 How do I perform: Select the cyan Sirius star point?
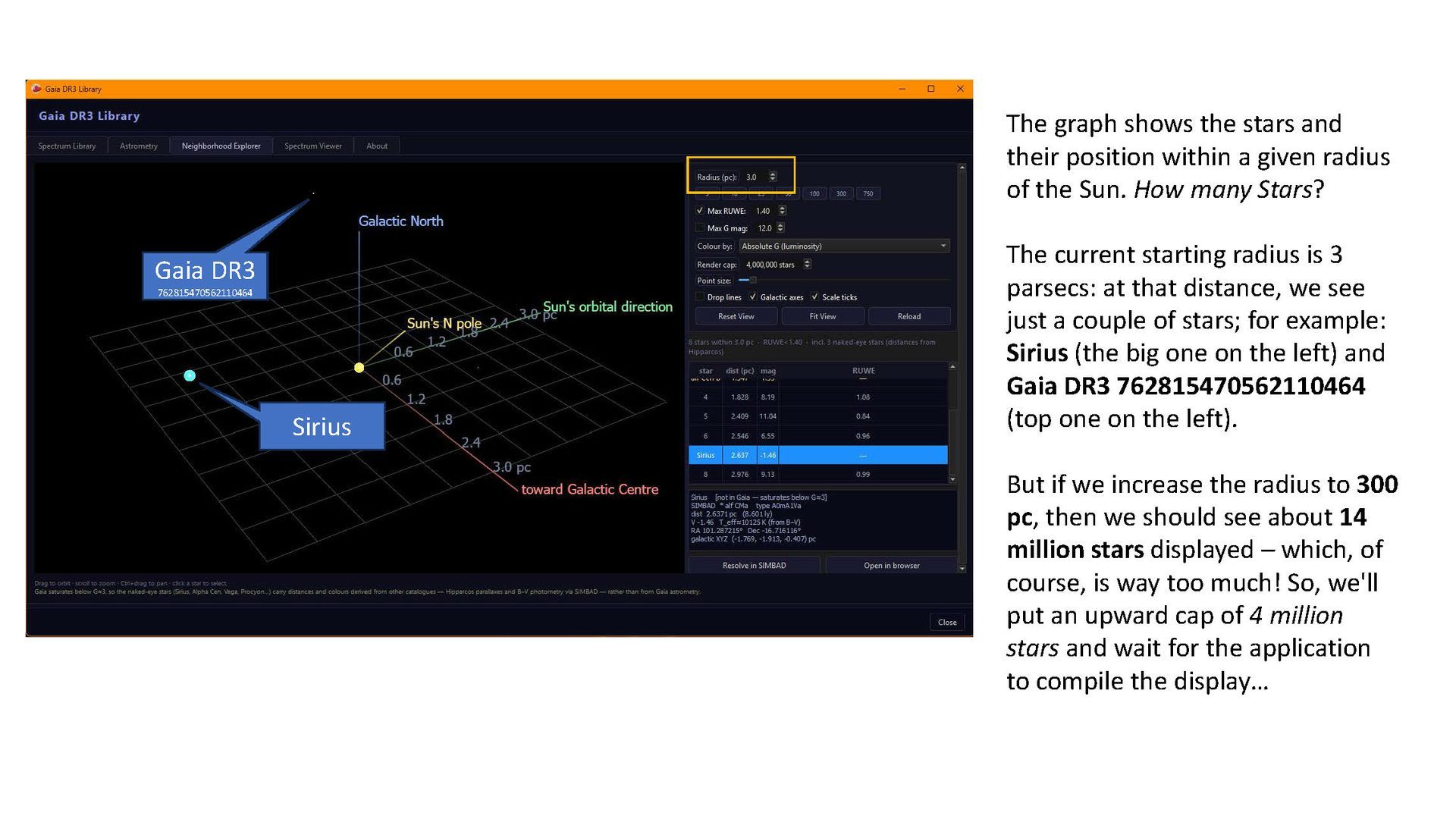190,375
